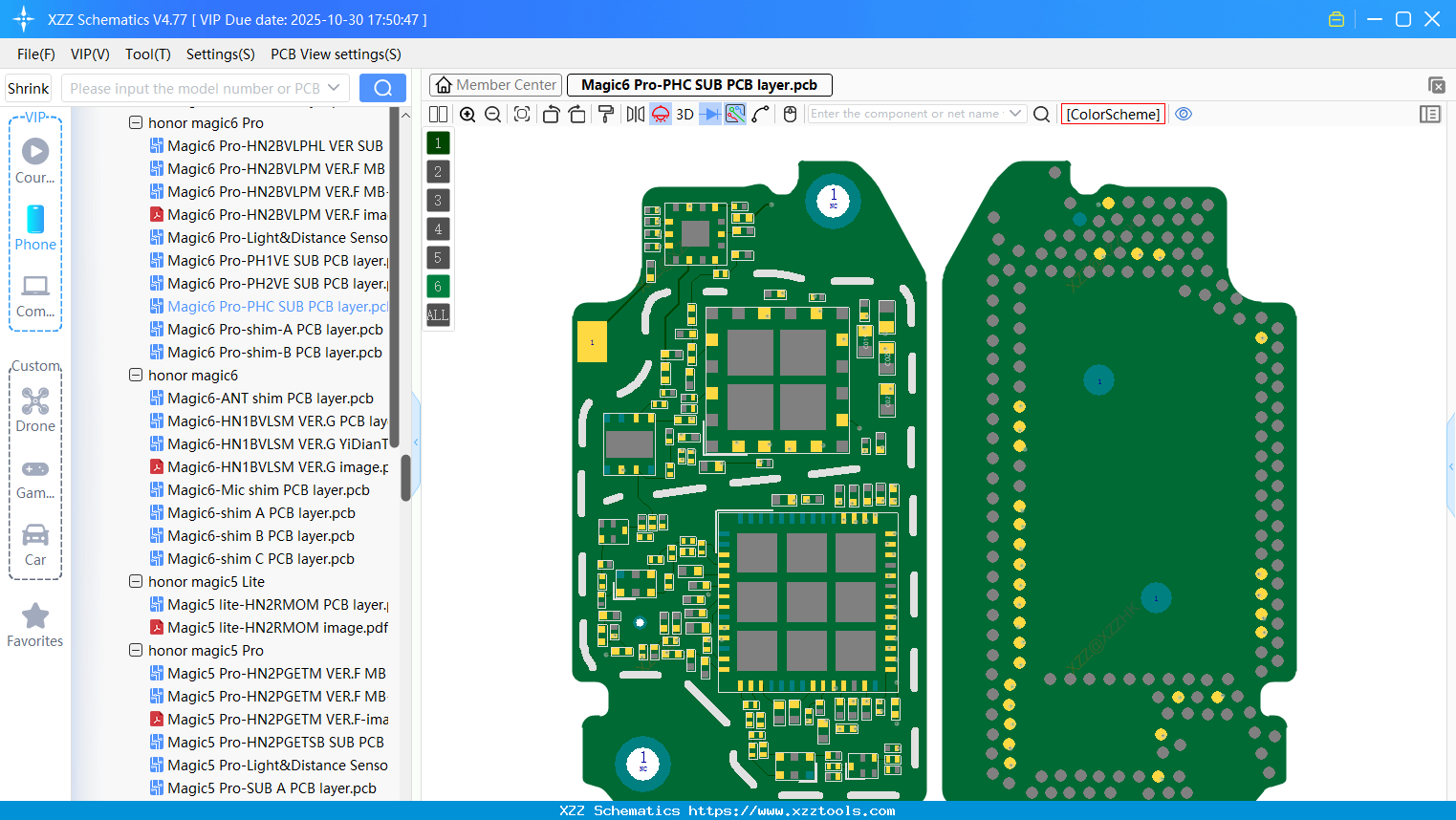This screenshot has height=820, width=1456.
Task: Collapse the left panel splitter arrow
Action: [x=416, y=442]
